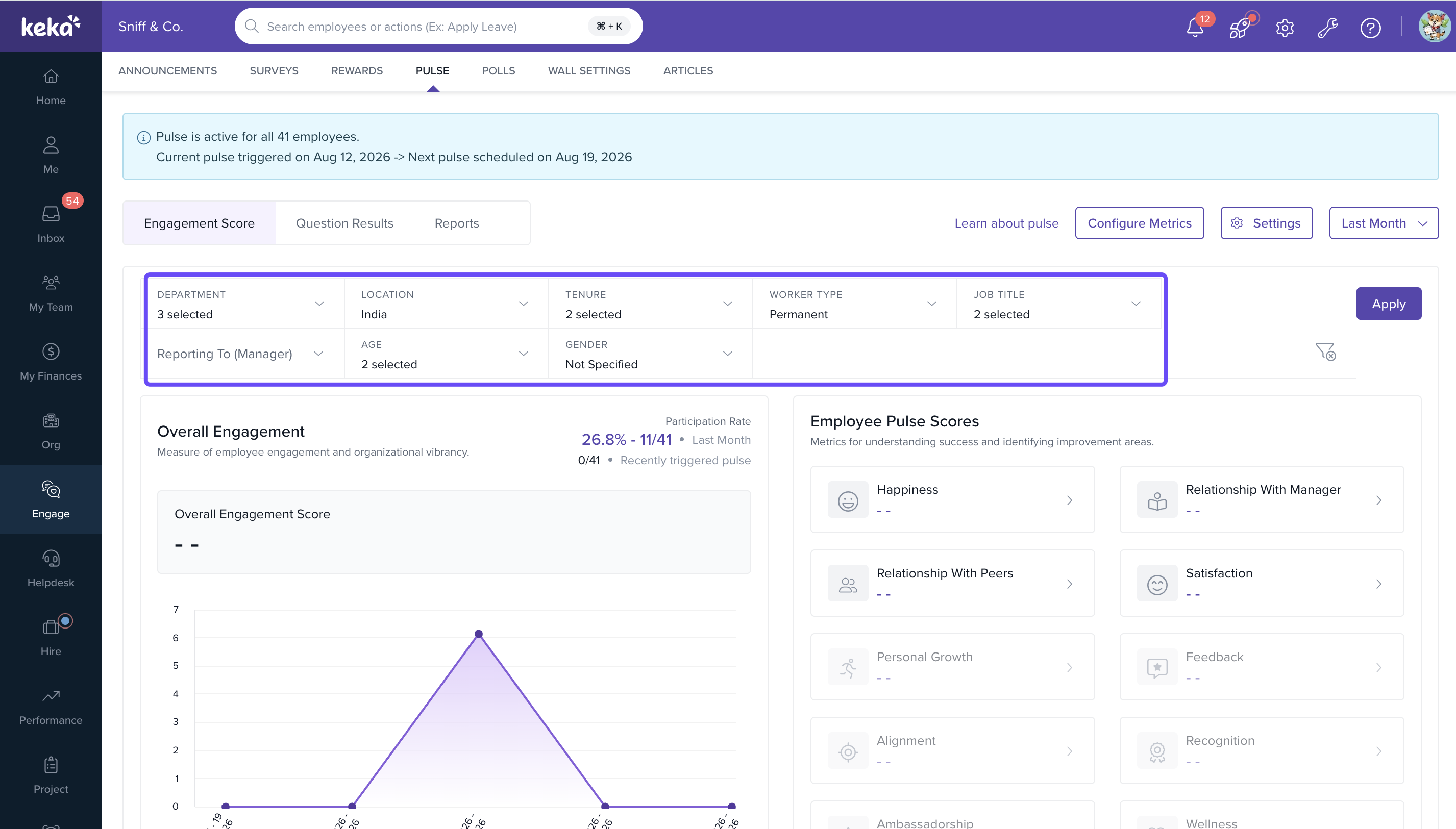The height and width of the screenshot is (829, 1456).
Task: Open My Finances in the sidebar
Action: 51,362
